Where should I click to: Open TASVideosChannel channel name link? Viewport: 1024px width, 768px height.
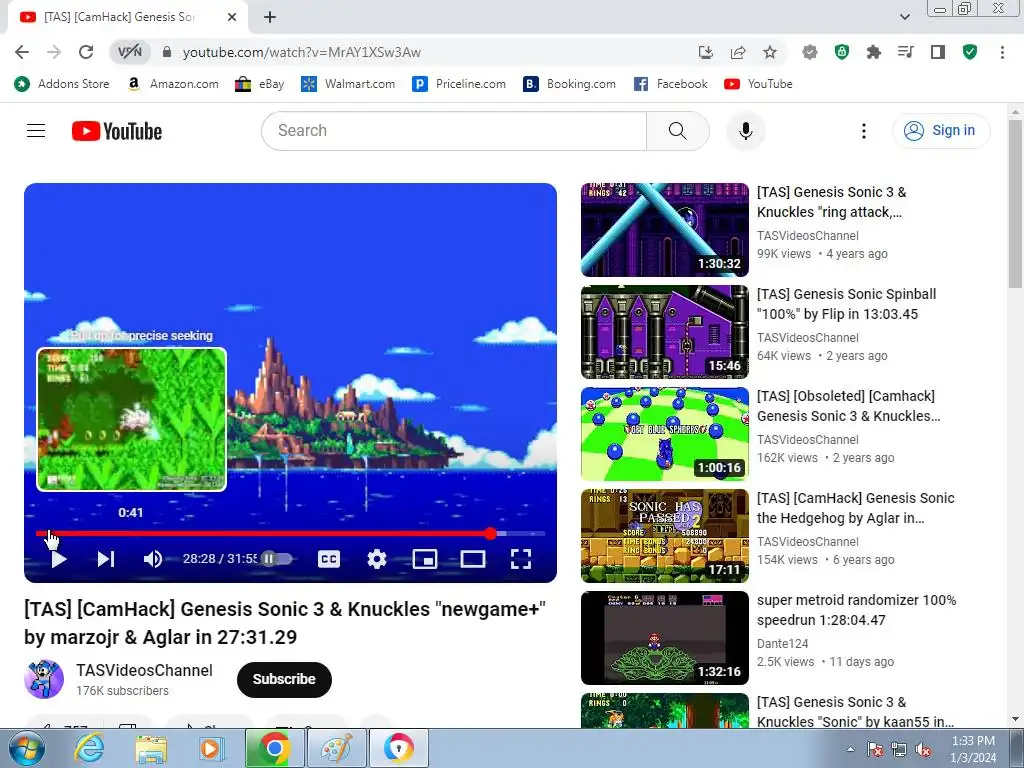coord(144,671)
